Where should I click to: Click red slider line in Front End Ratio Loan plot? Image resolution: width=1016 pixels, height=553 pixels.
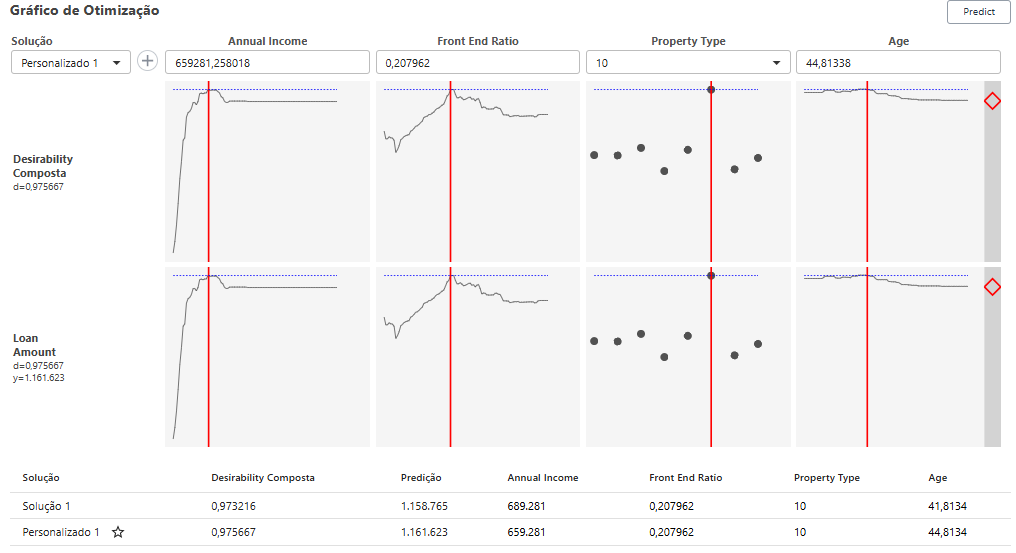point(450,360)
